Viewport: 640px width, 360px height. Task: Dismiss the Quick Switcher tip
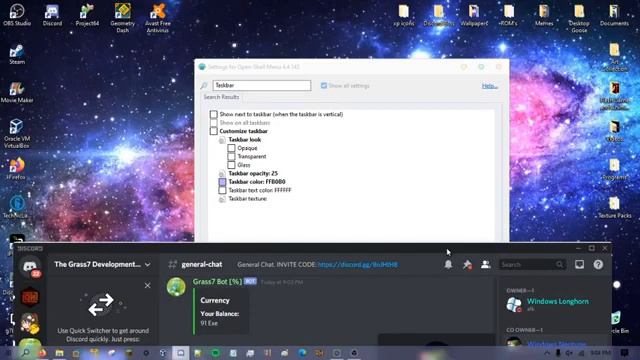(x=147, y=285)
